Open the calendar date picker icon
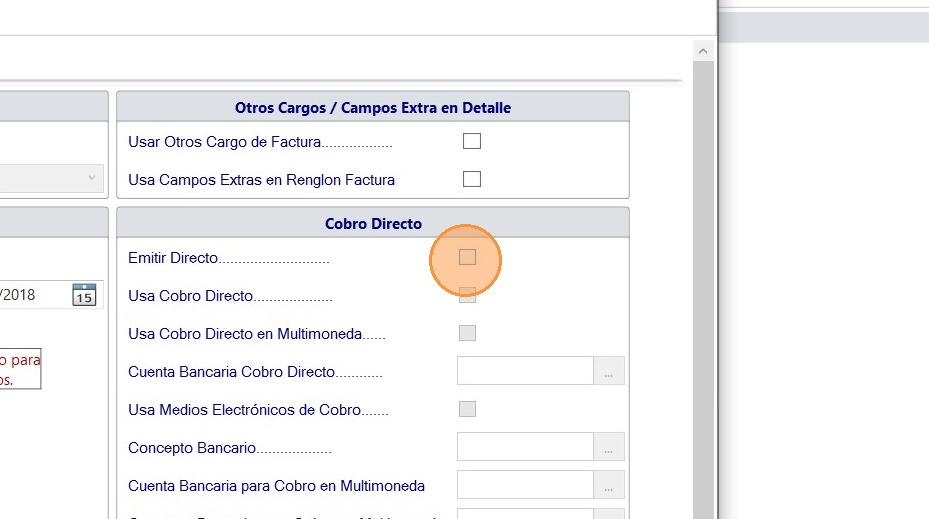Viewport: 929px width, 519px height. pos(84,295)
